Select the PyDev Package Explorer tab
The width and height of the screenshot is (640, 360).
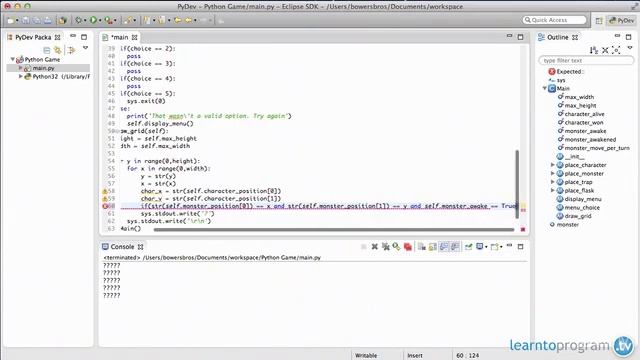(33, 37)
